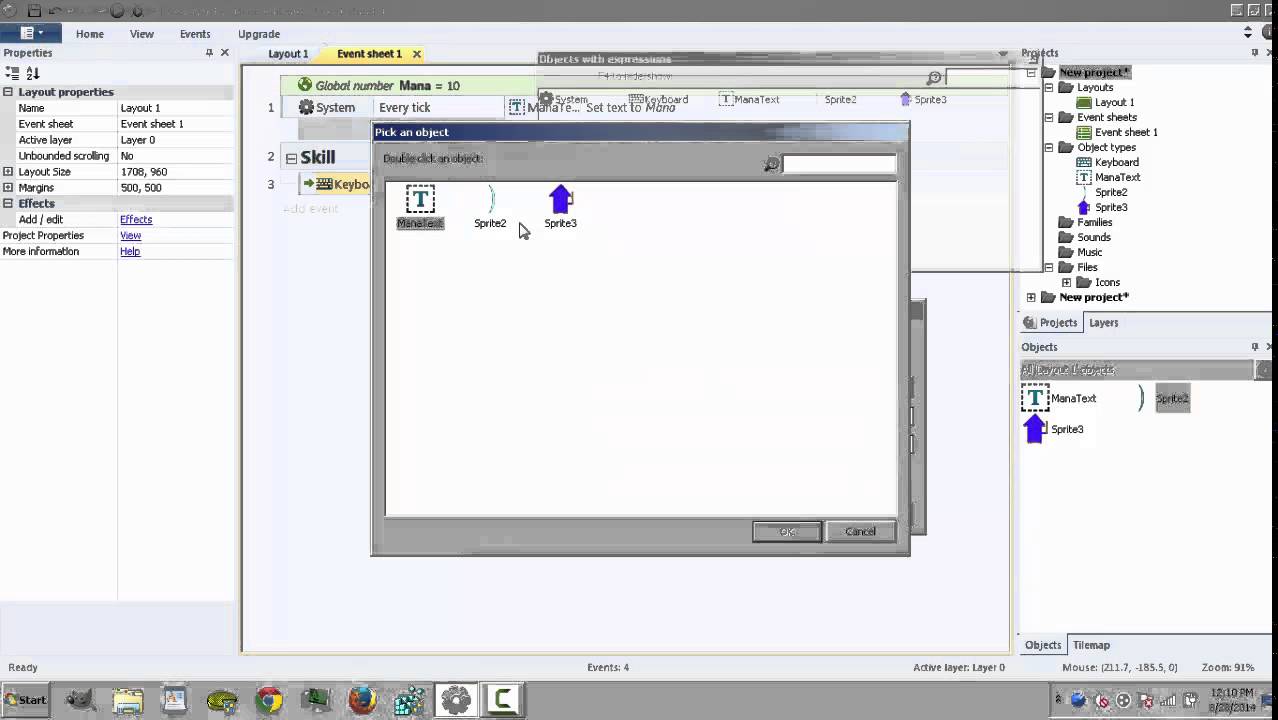Collapse the Event sheets folder in Projects
The width and height of the screenshot is (1278, 720).
point(1049,118)
